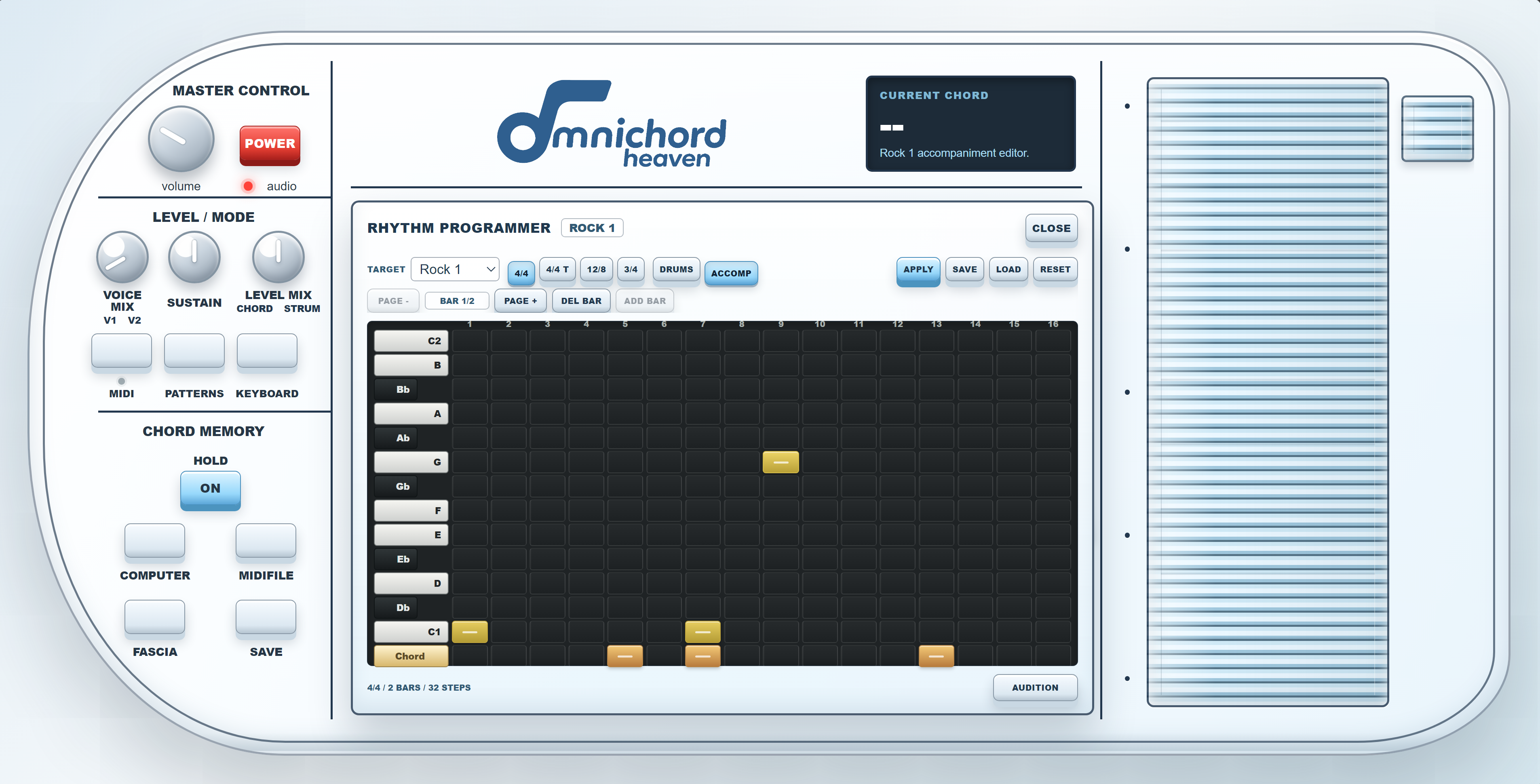This screenshot has height=784, width=1540.
Task: Add an E note at step 16
Action: pyautogui.click(x=1053, y=535)
